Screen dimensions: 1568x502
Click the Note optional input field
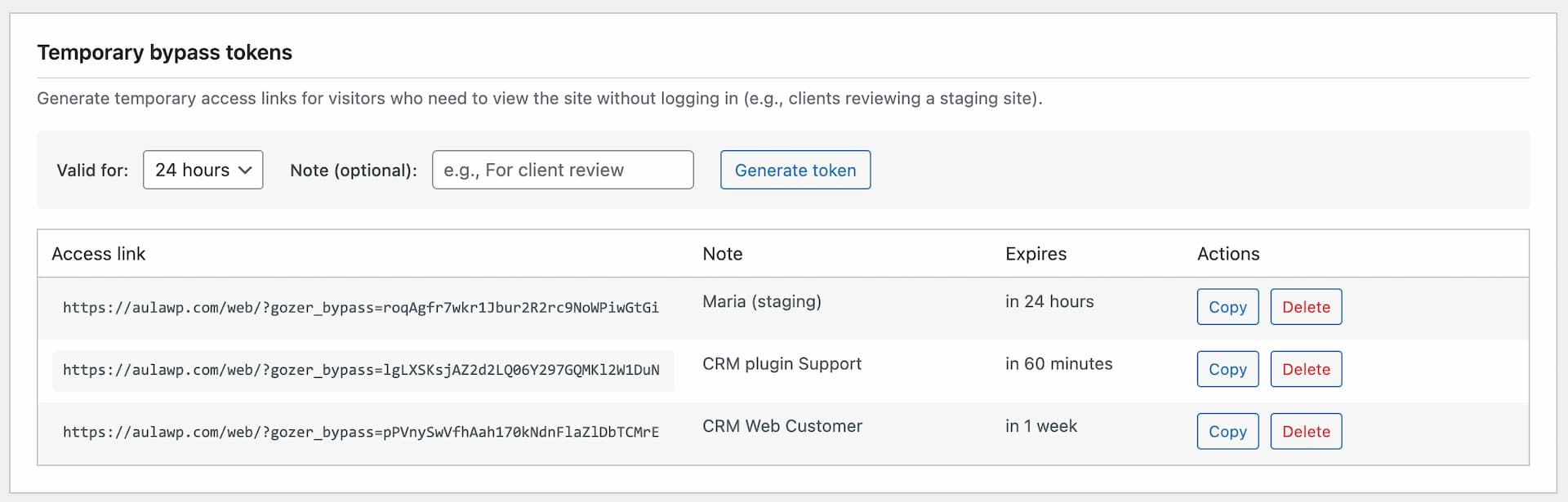[562, 170]
